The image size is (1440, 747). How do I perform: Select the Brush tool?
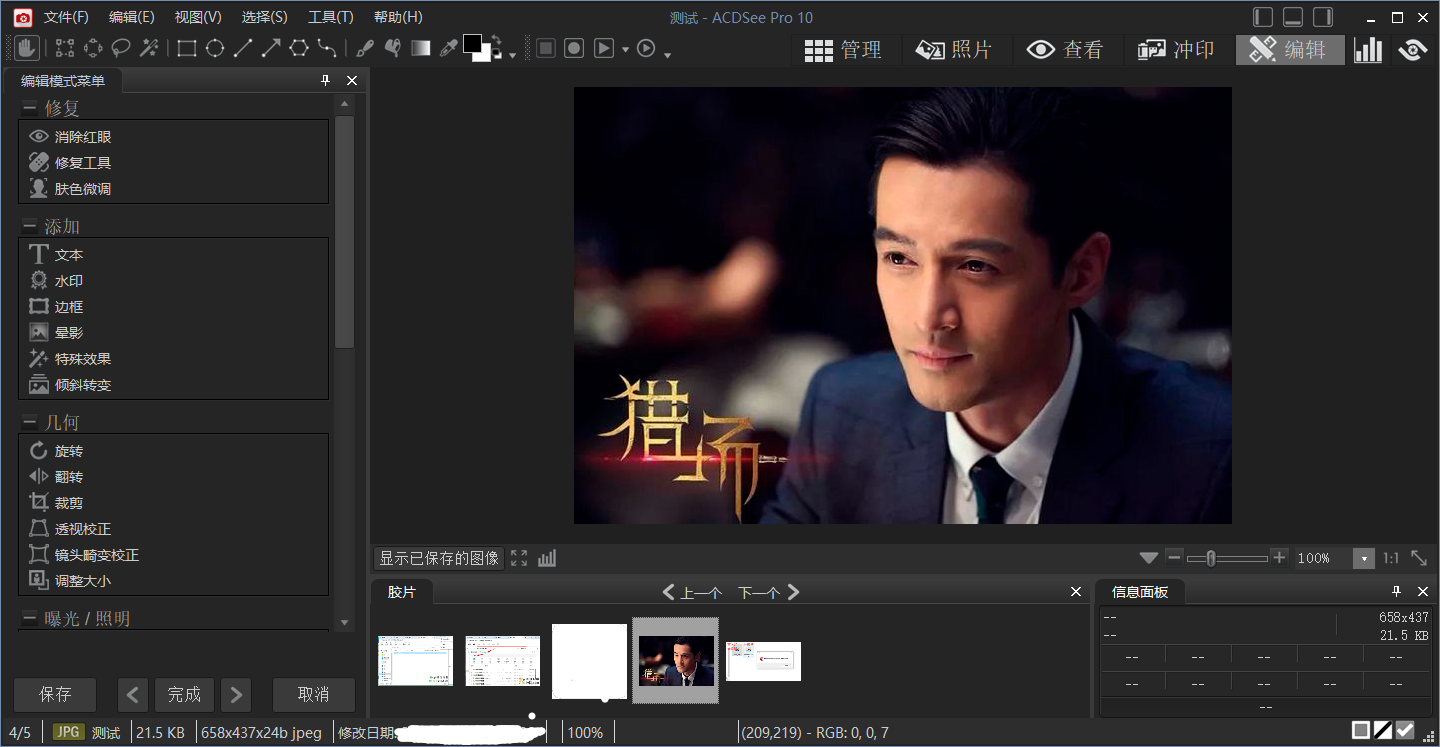pos(365,48)
